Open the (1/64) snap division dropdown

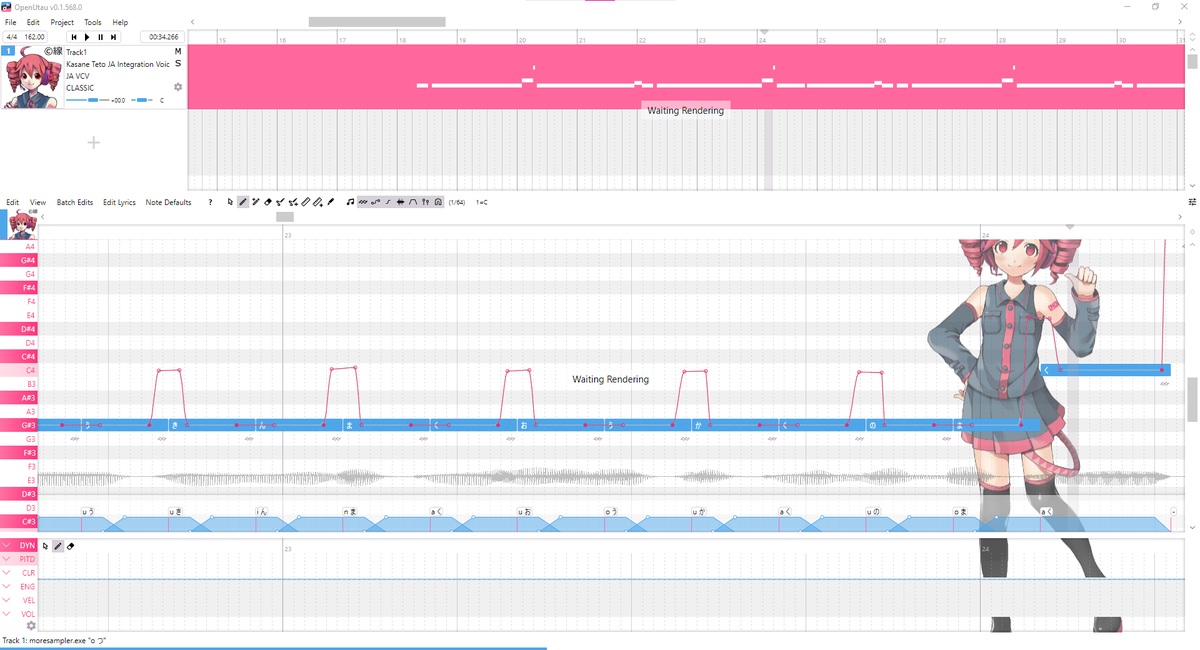click(457, 202)
